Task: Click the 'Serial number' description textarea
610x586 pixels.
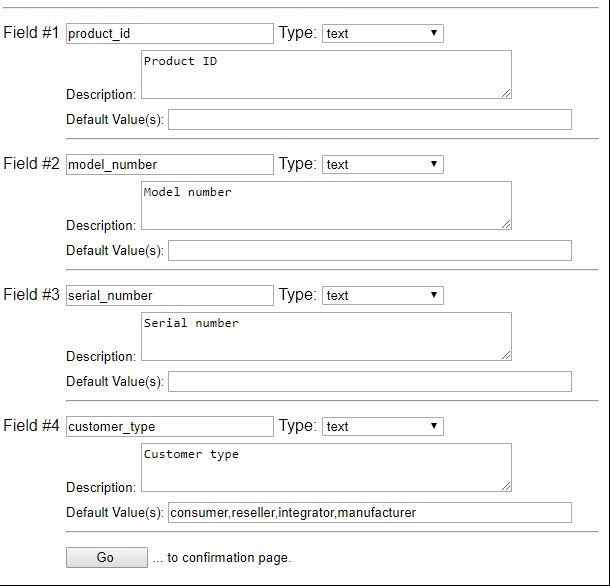Action: pos(325,336)
